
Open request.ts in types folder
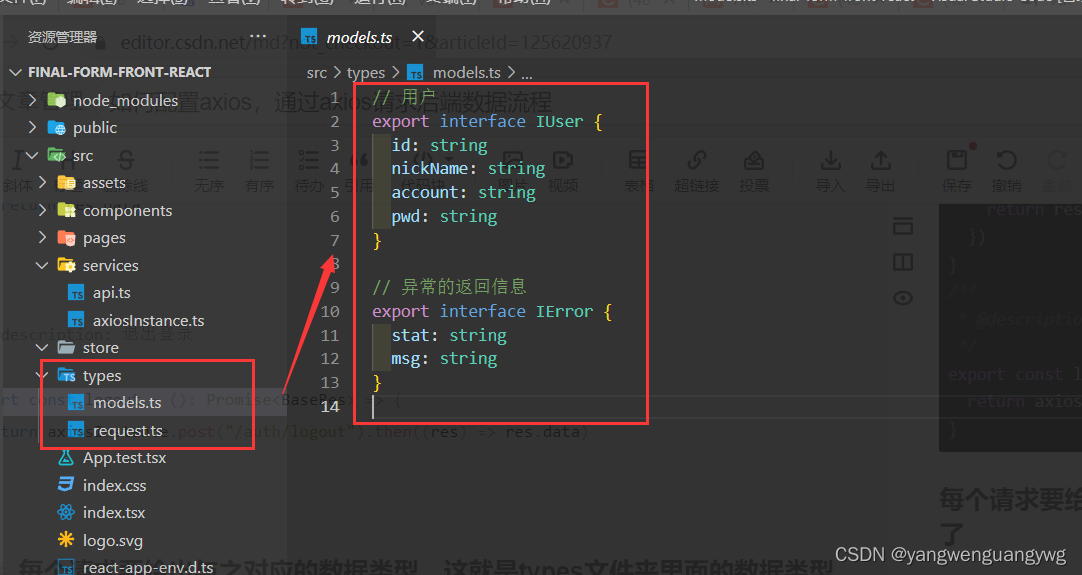coord(128,430)
